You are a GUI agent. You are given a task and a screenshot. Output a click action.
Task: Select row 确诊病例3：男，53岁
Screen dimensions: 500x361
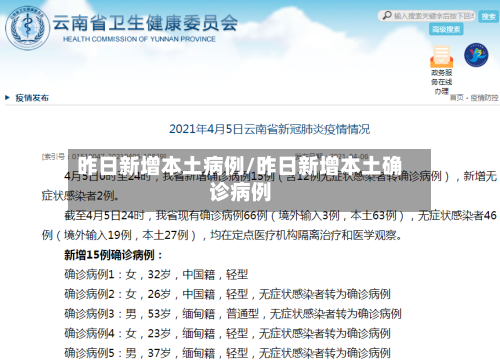point(233,313)
